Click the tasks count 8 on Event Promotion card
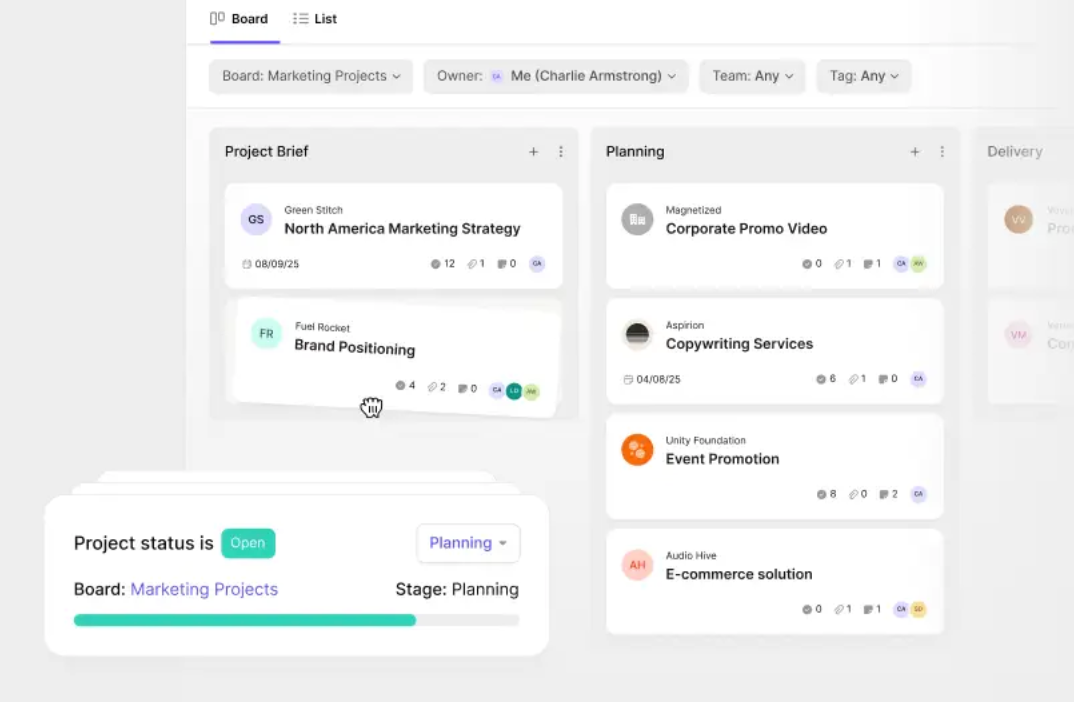Image resolution: width=1074 pixels, height=702 pixels. [826, 494]
